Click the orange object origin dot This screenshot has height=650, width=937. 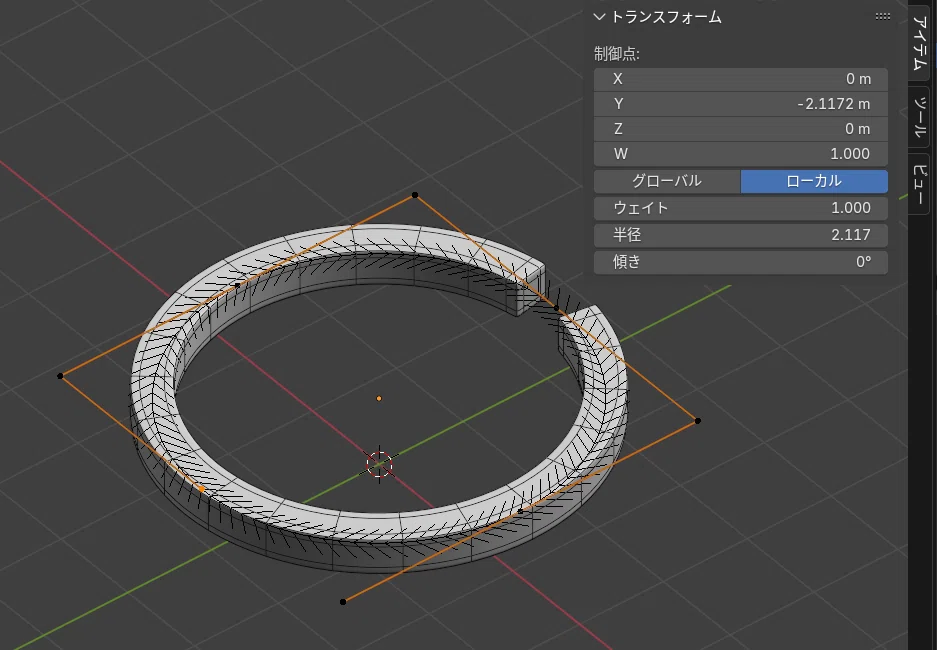click(x=379, y=398)
